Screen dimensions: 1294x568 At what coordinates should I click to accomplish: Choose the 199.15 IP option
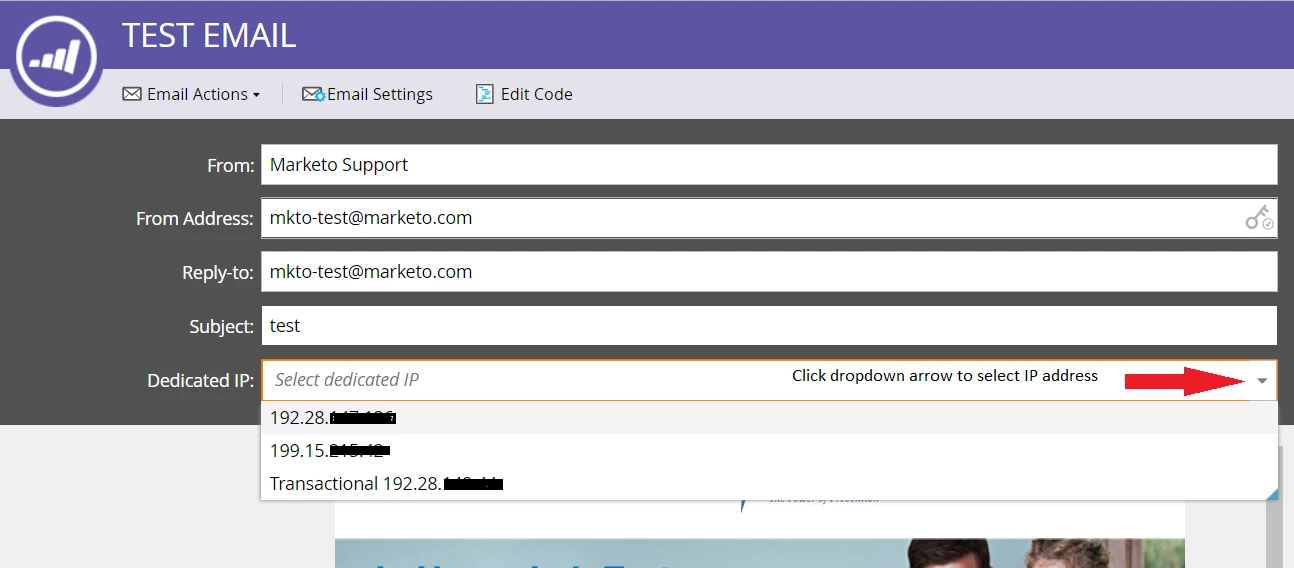[x=769, y=450]
